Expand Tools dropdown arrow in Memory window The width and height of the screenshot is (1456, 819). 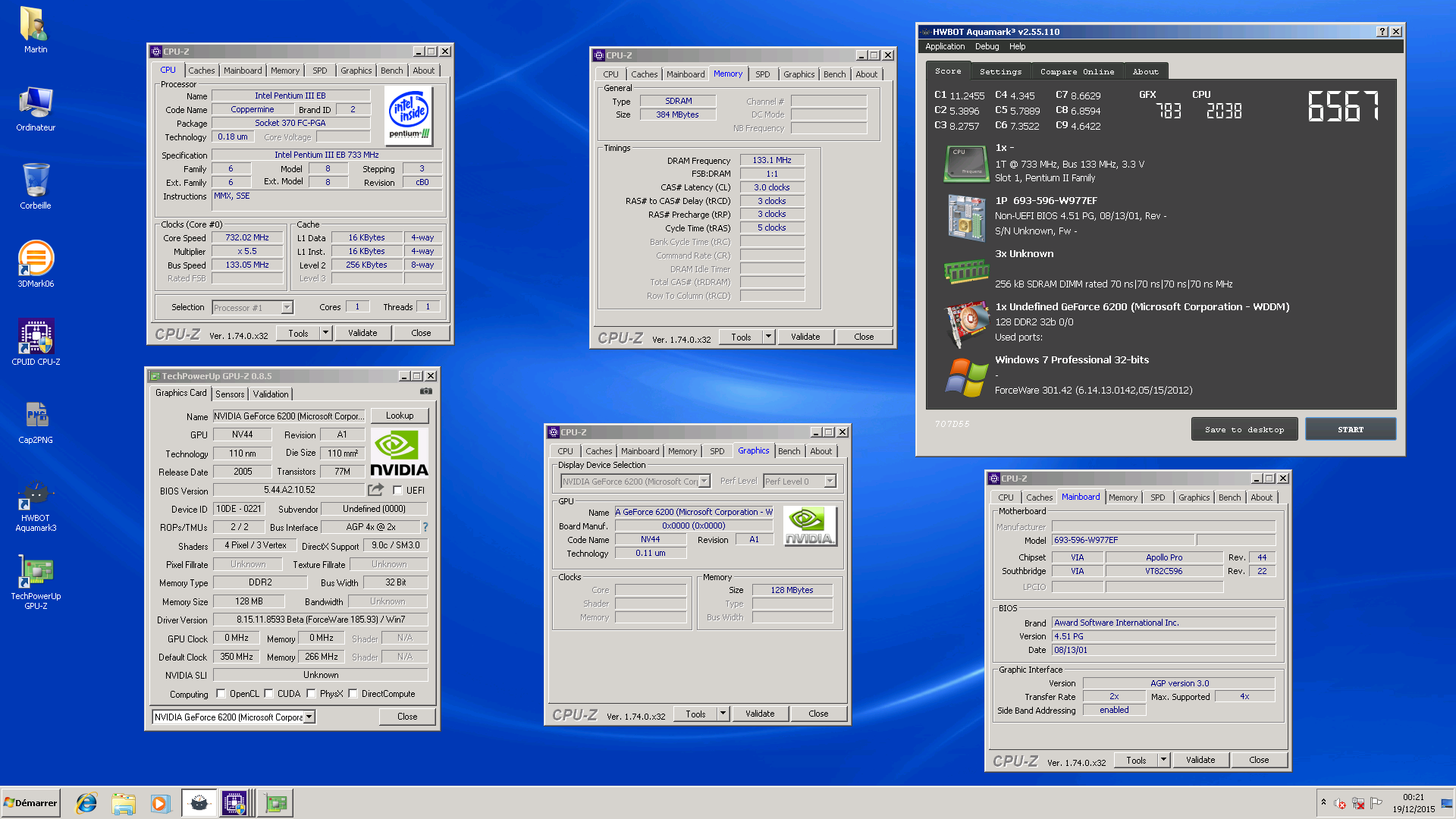click(x=768, y=337)
